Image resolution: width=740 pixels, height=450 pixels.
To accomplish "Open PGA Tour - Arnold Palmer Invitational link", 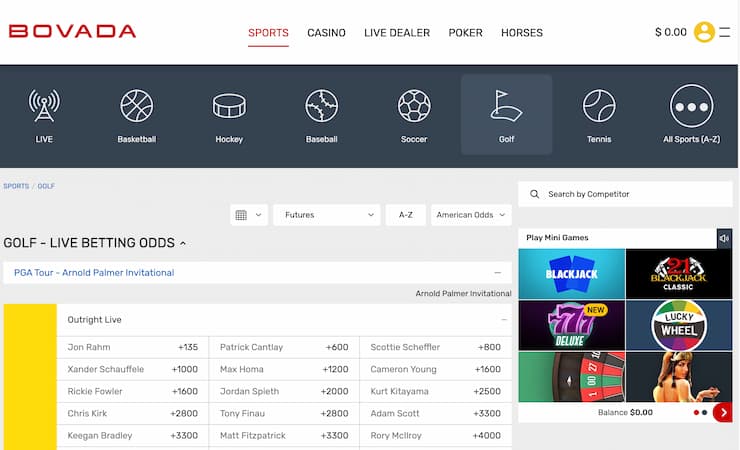I will pos(94,273).
